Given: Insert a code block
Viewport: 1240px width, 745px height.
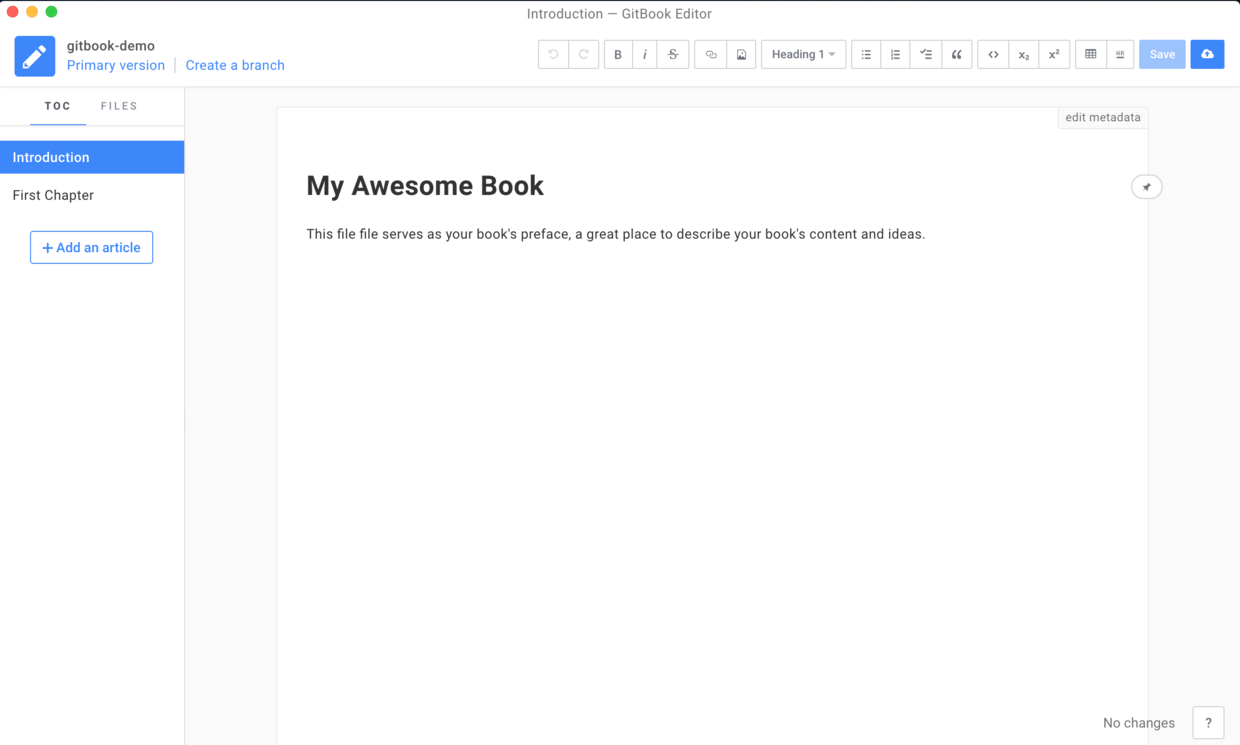Looking at the screenshot, I should tap(993, 54).
